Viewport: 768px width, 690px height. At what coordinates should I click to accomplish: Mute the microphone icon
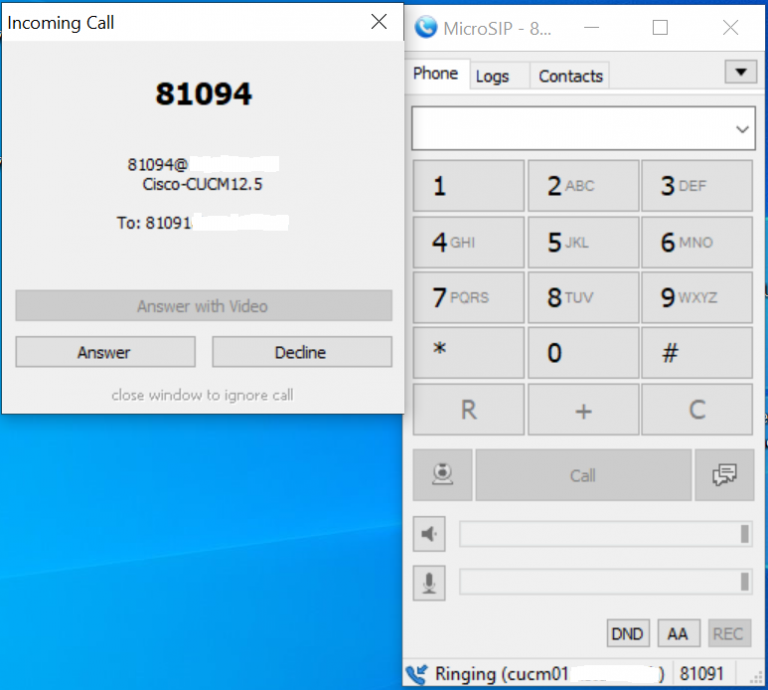point(429,582)
